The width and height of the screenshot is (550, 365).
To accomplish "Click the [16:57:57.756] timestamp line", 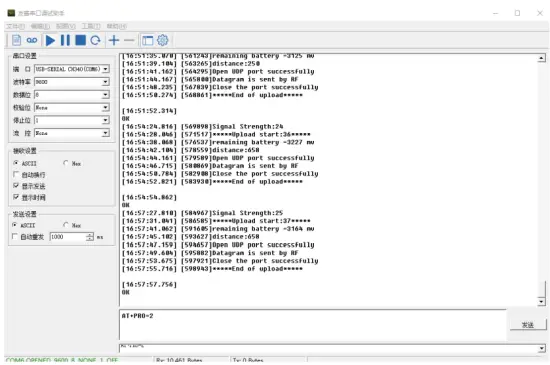I will (149, 284).
